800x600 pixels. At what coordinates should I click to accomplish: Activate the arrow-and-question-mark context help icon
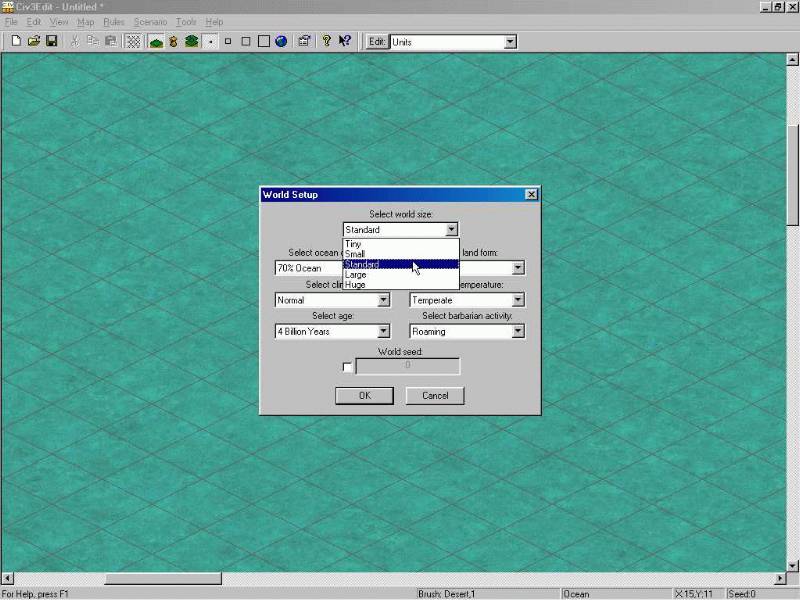click(x=345, y=41)
